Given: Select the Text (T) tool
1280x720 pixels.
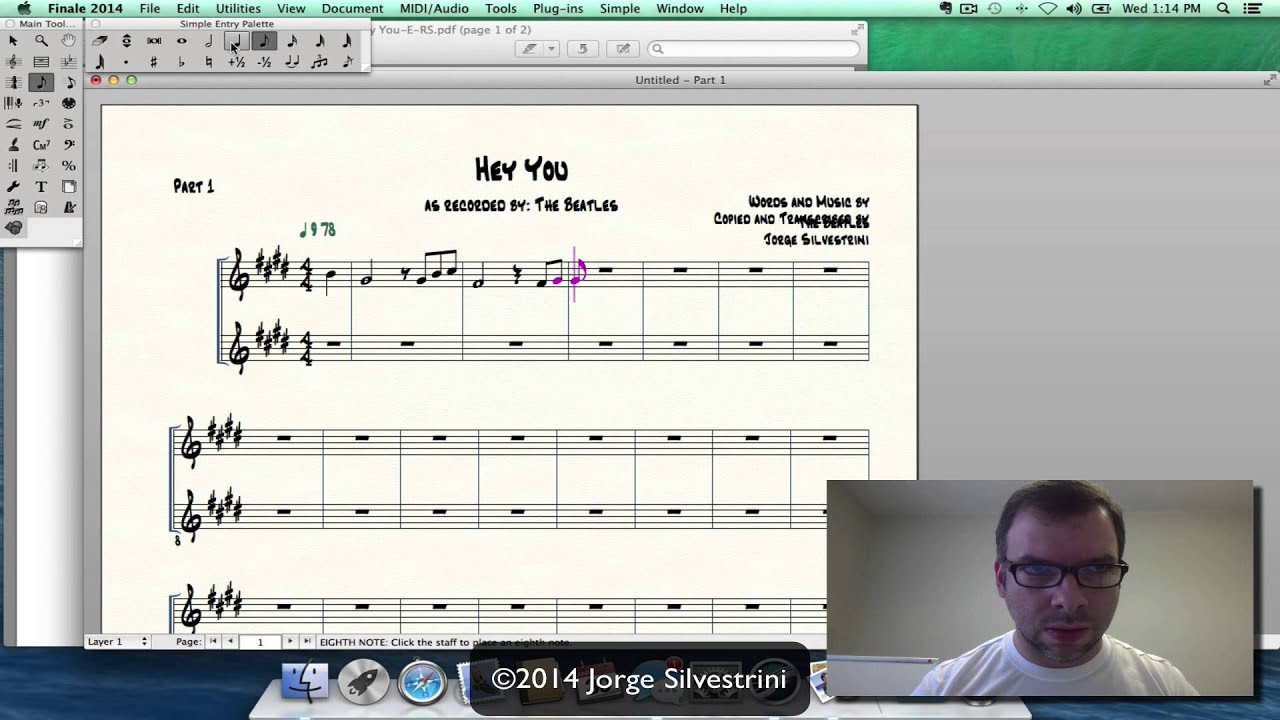Looking at the screenshot, I should coord(41,186).
